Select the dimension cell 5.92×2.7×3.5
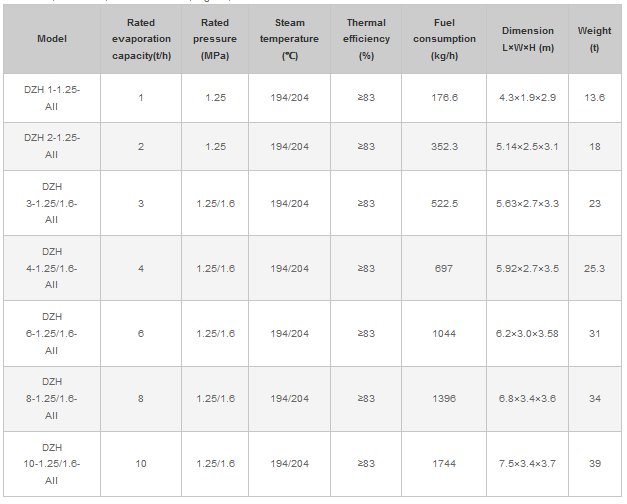This screenshot has width=627, height=504. (527, 269)
